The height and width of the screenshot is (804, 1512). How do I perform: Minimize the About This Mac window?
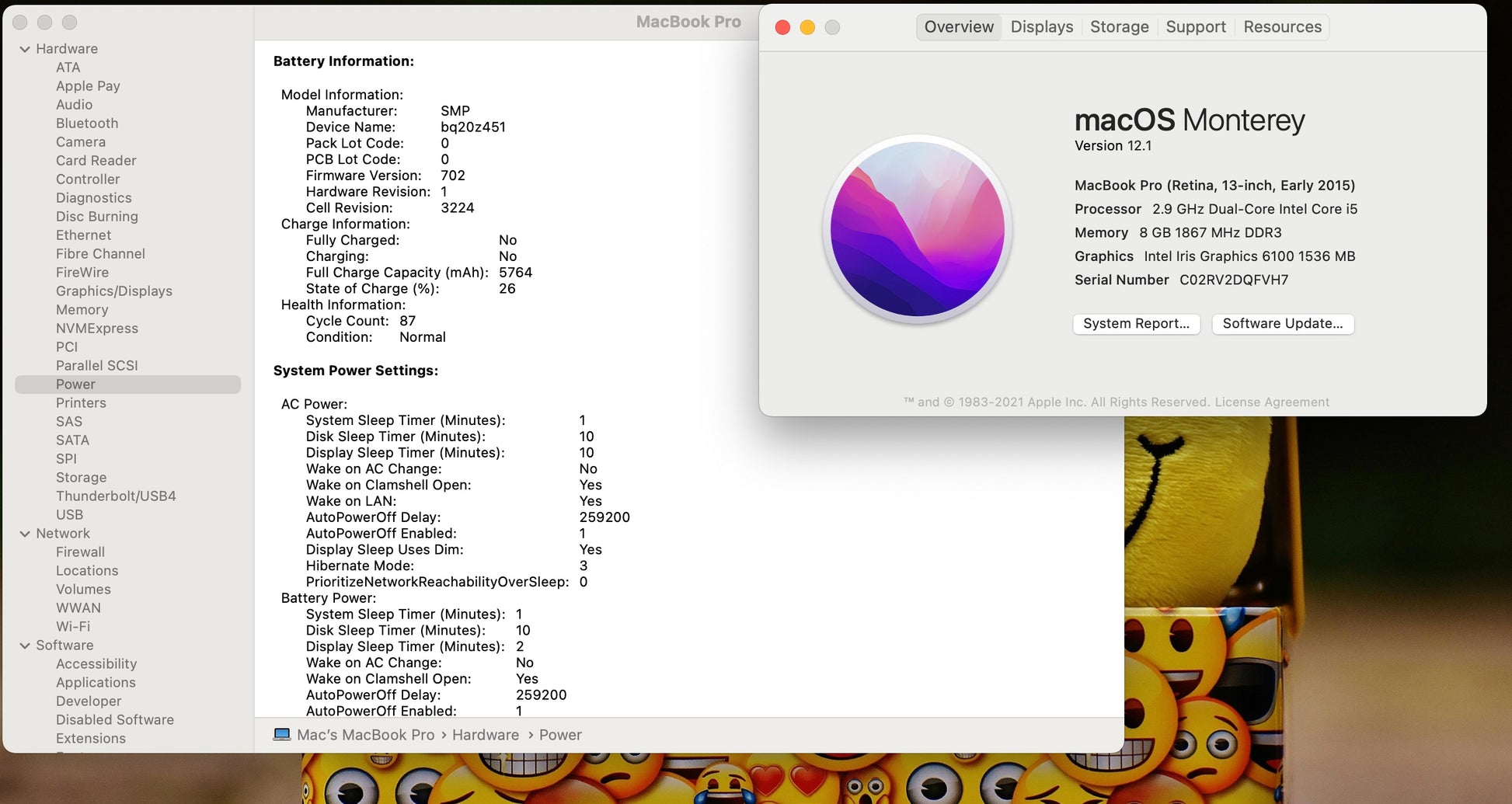807,28
